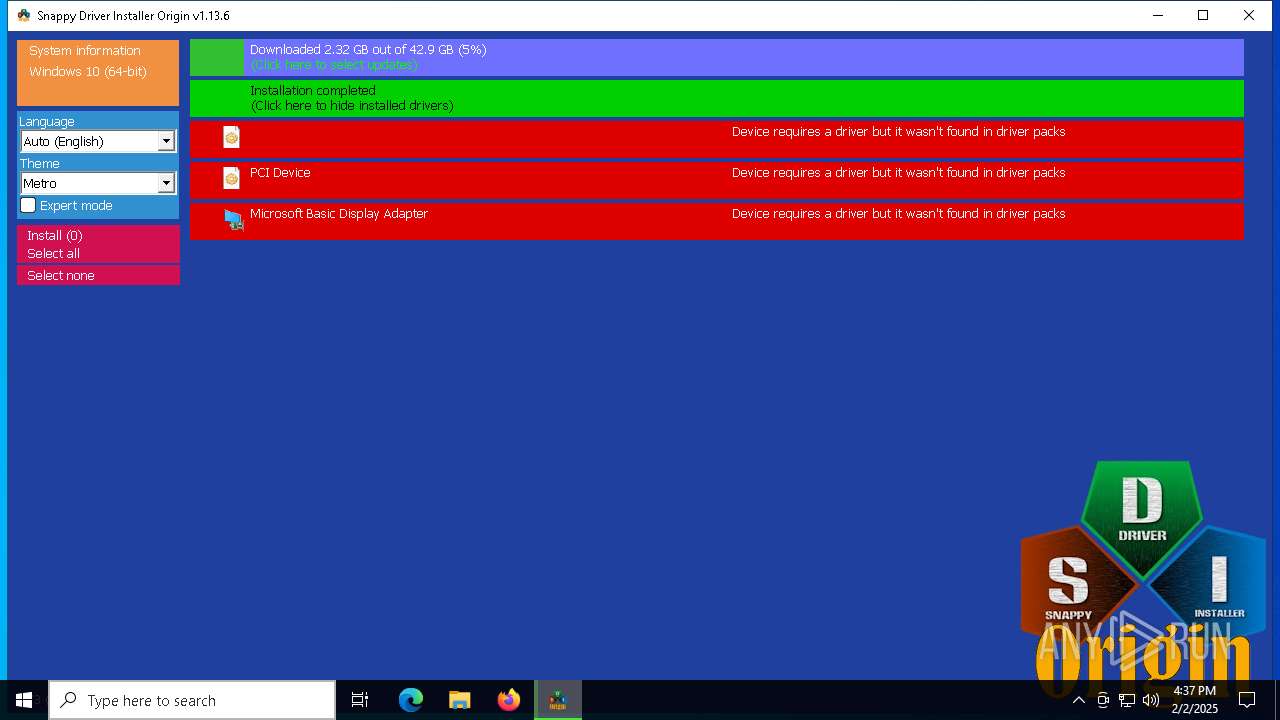Launch Microsoft Edge from the taskbar
The height and width of the screenshot is (720, 1280).
(411, 700)
